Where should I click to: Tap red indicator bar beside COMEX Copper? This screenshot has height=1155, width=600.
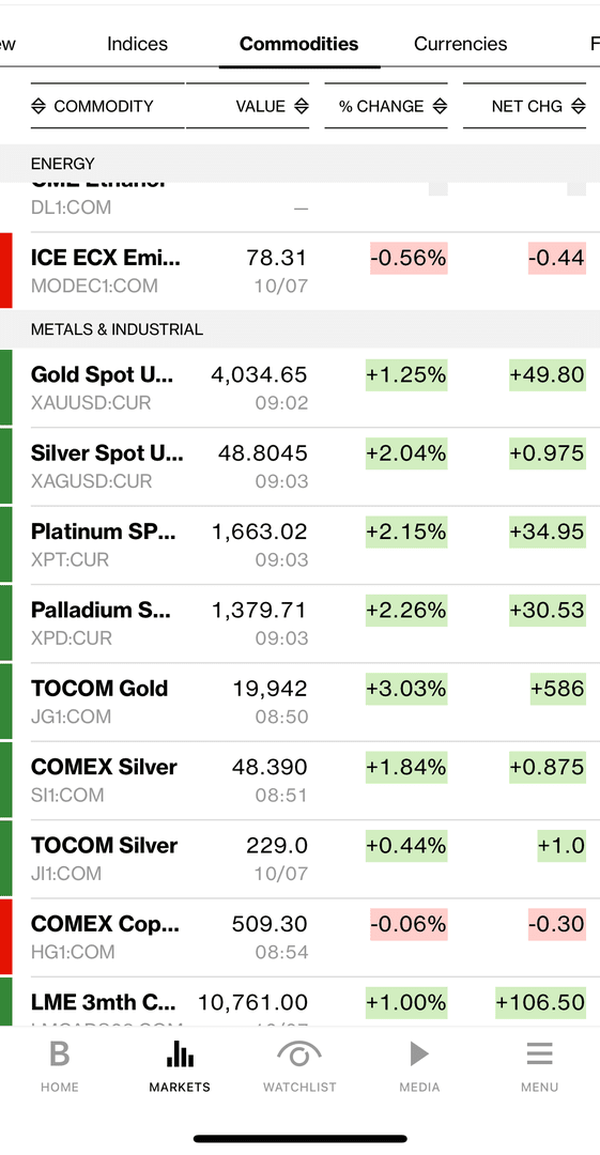(x=6, y=936)
